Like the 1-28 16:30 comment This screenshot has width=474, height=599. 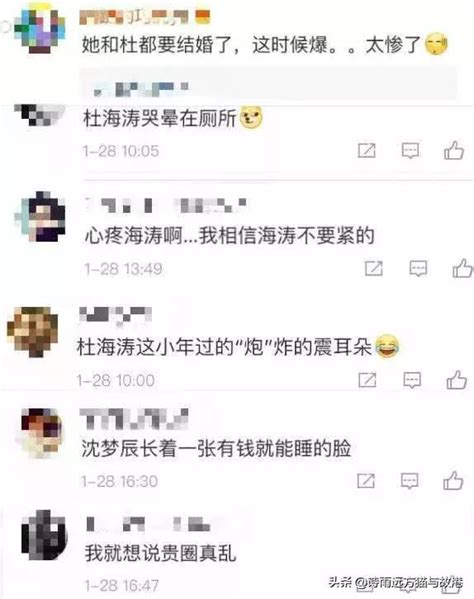(x=453, y=480)
